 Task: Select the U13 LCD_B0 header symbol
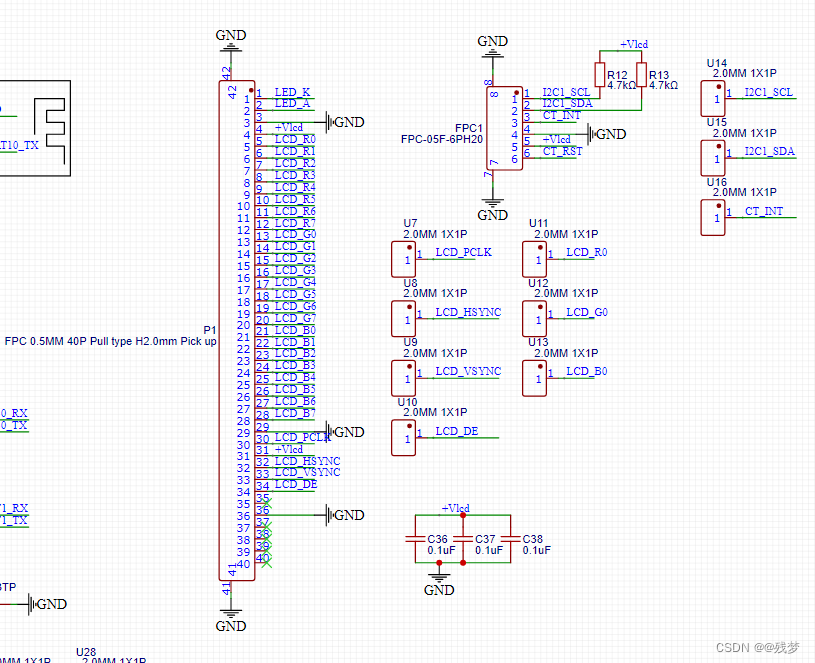tap(533, 378)
